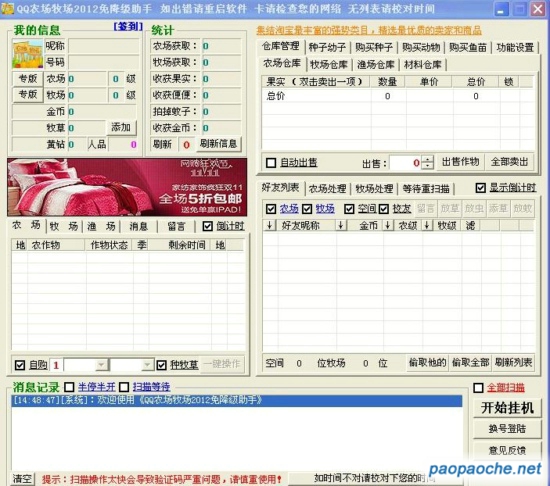Image resolution: width=550 pixels, height=486 pixels.
Task: Open the 牧 场 tab in lower left panel
Action: click(x=63, y=227)
